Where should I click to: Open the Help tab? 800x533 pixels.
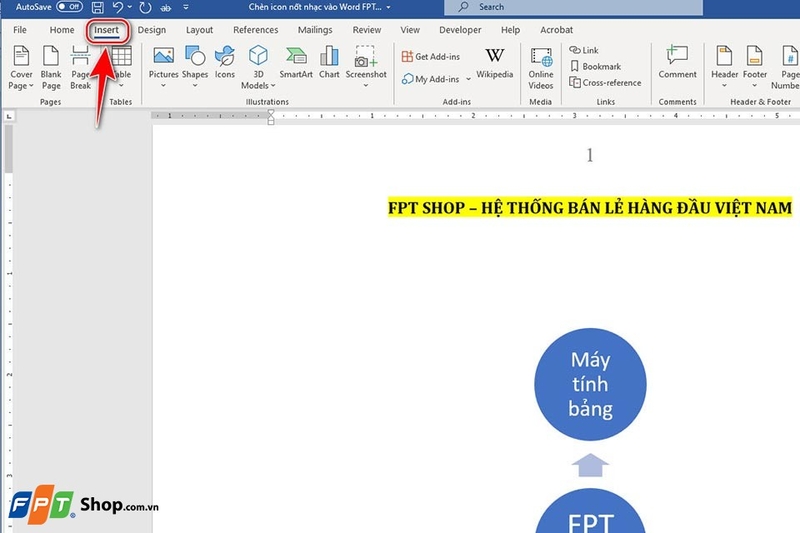[510, 30]
